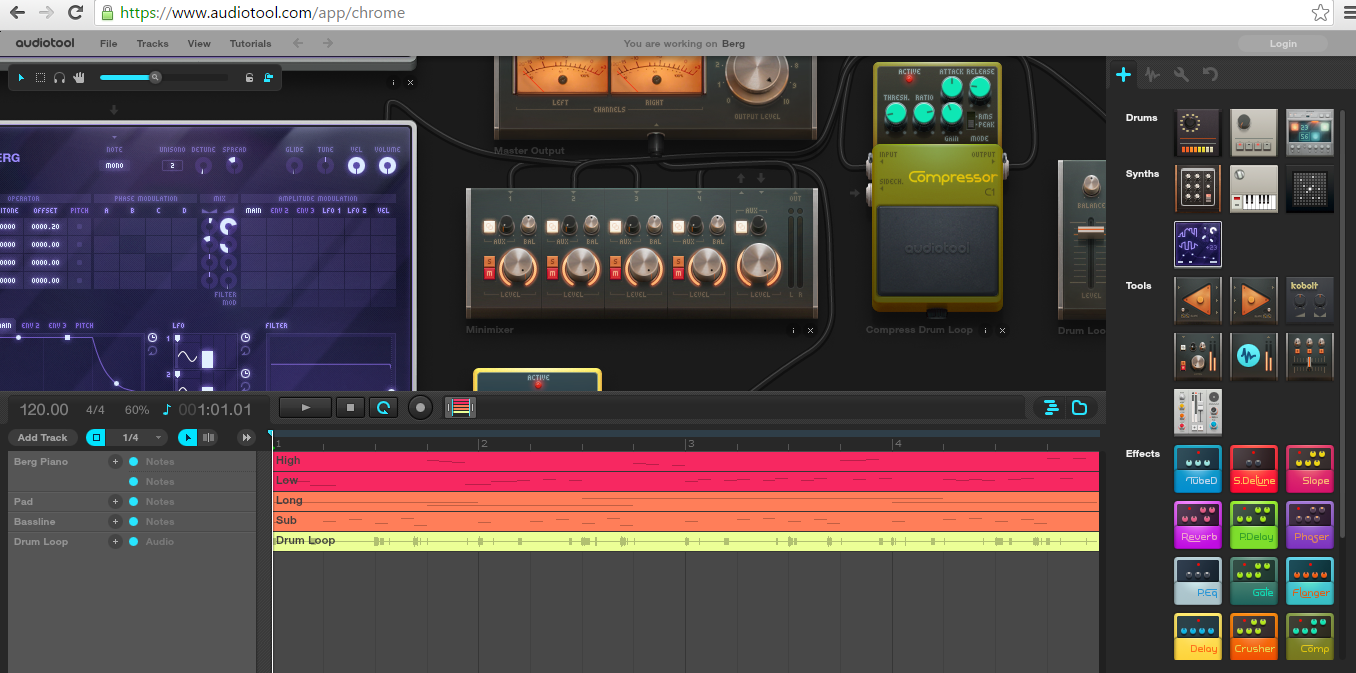1356x673 pixels.
Task: Select the timeline arrow edit tool
Action: click(187, 437)
